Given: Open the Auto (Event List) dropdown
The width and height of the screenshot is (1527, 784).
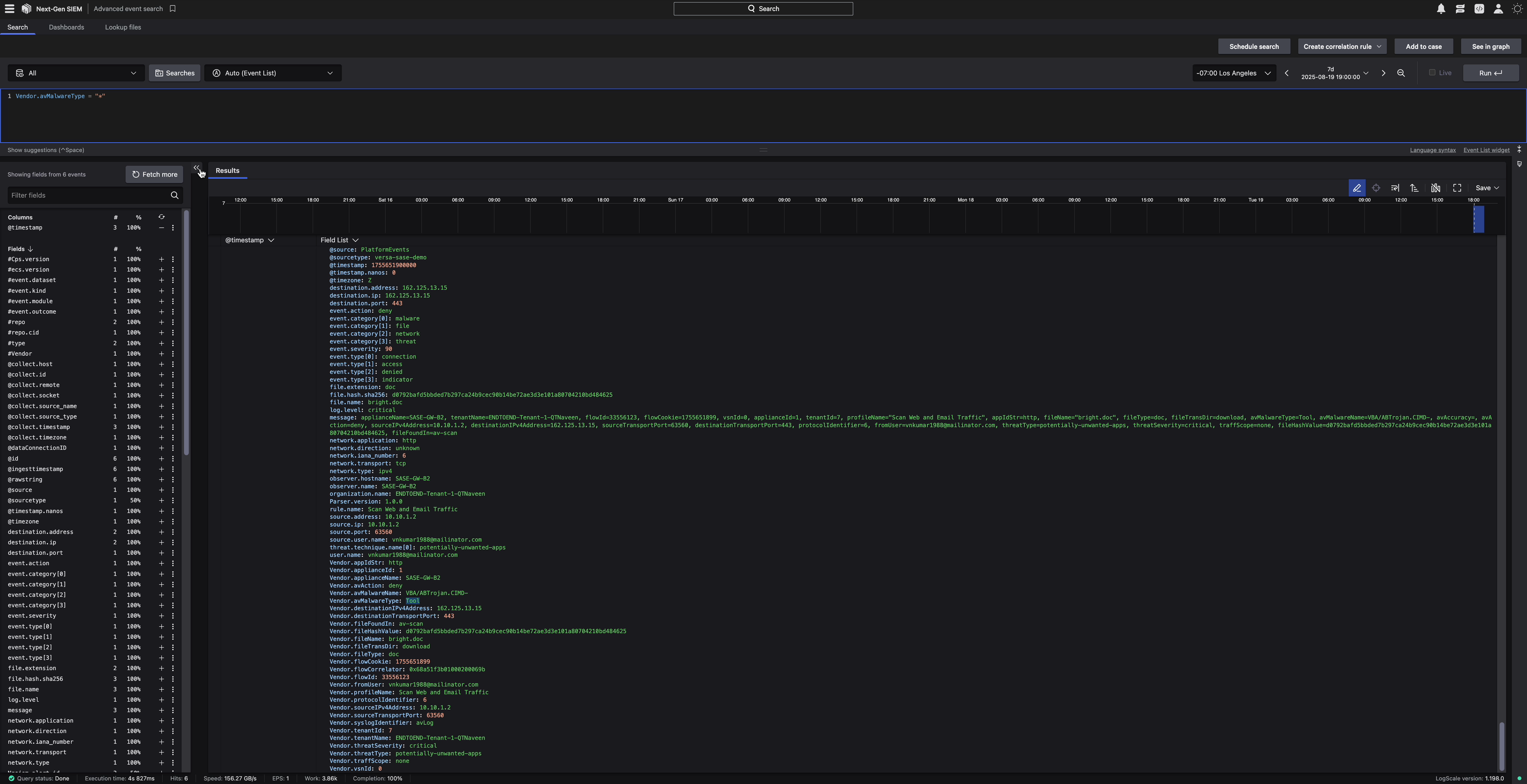Looking at the screenshot, I should tap(272, 73).
